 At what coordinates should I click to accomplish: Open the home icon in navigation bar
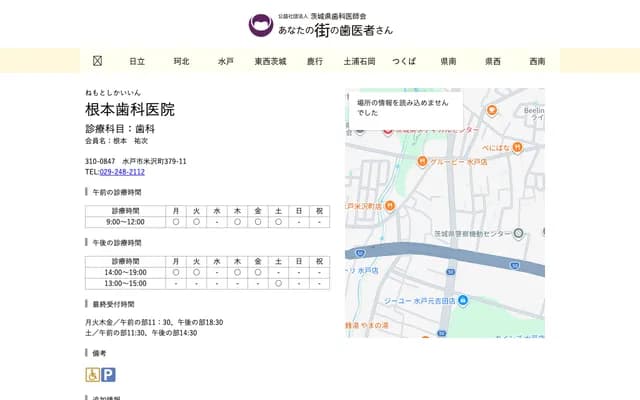click(x=97, y=61)
